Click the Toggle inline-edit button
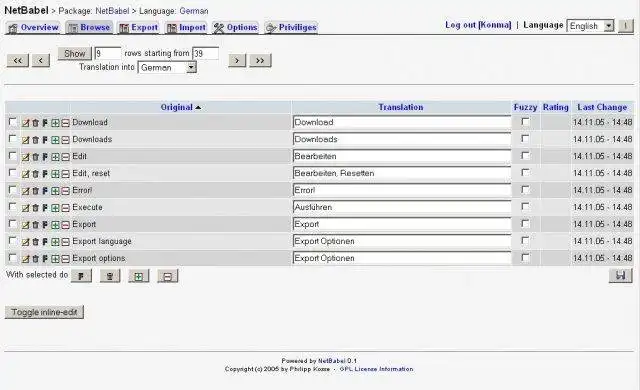The width and height of the screenshot is (640, 390). point(44,312)
